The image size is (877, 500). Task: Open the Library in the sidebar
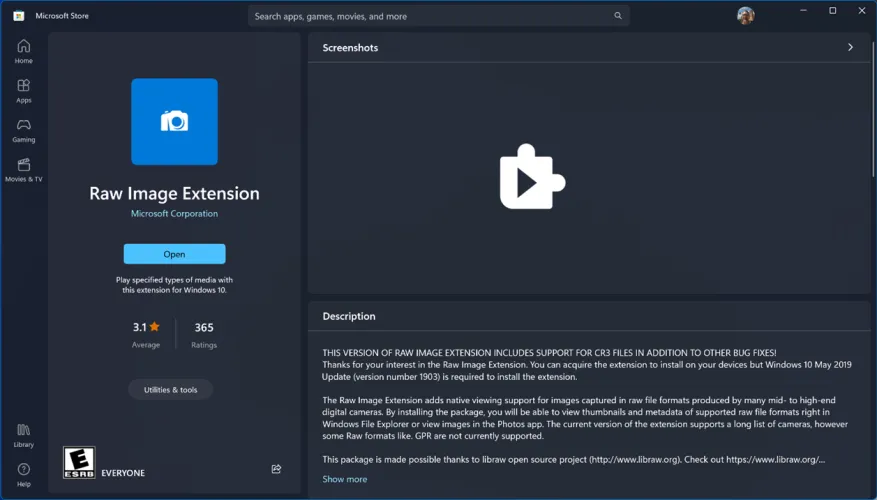click(x=23, y=435)
